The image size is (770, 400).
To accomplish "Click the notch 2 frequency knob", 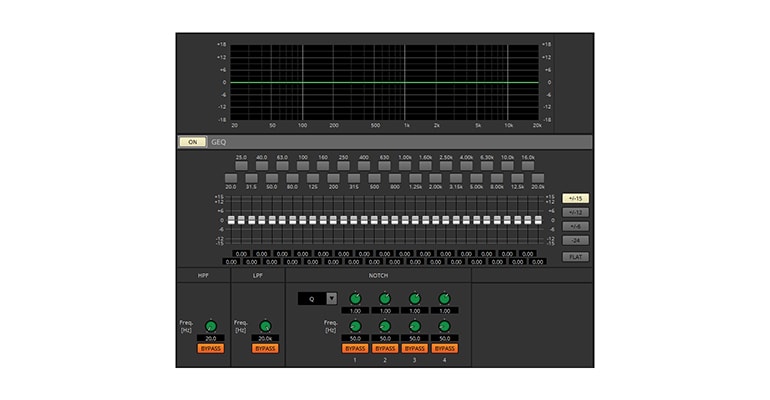I will [x=384, y=326].
